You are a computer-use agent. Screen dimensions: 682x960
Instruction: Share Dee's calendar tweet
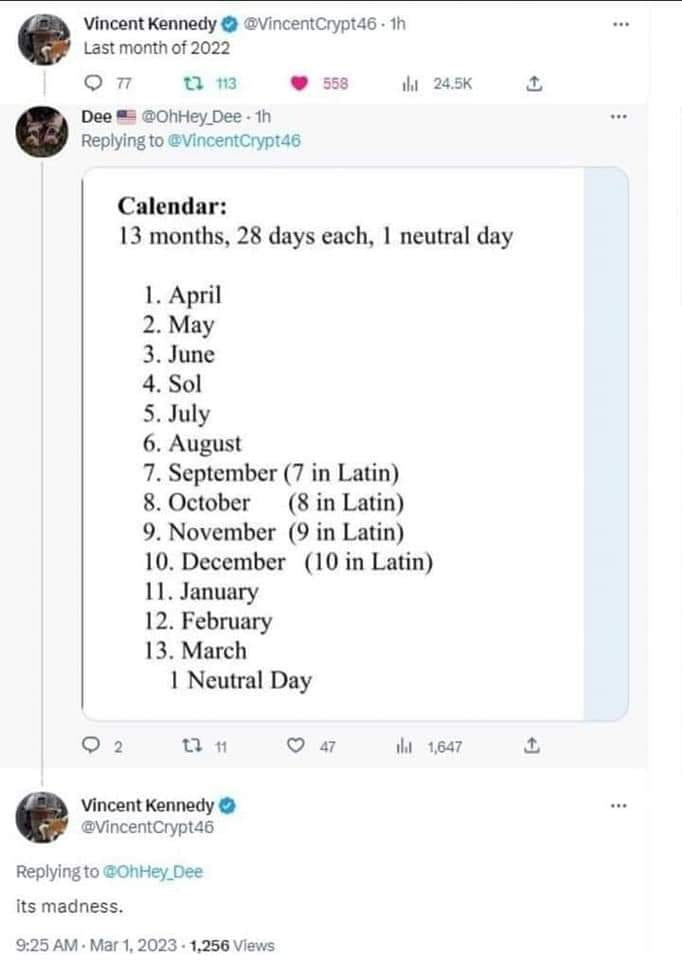(532, 746)
